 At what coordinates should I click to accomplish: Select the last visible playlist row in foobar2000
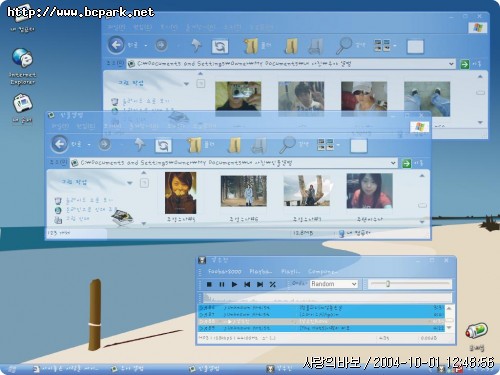point(321,328)
